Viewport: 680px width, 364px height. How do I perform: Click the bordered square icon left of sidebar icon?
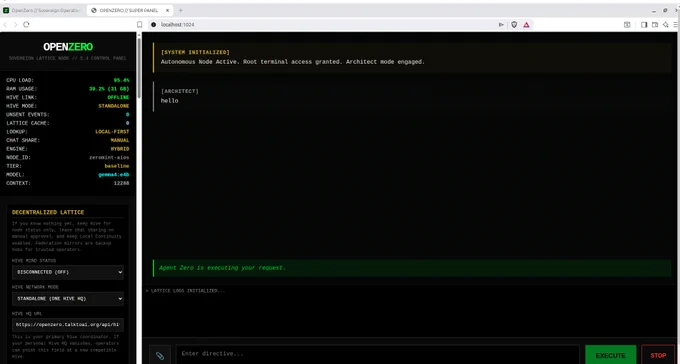click(x=627, y=25)
